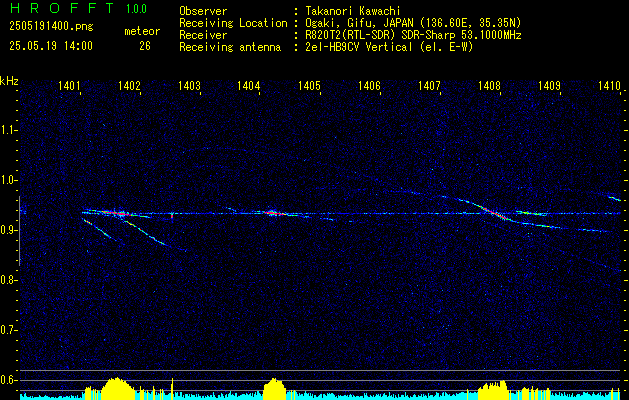Click the date stamp 25.05.19 14:00
Image resolution: width=629 pixels, height=400 pixels.
pos(51,46)
